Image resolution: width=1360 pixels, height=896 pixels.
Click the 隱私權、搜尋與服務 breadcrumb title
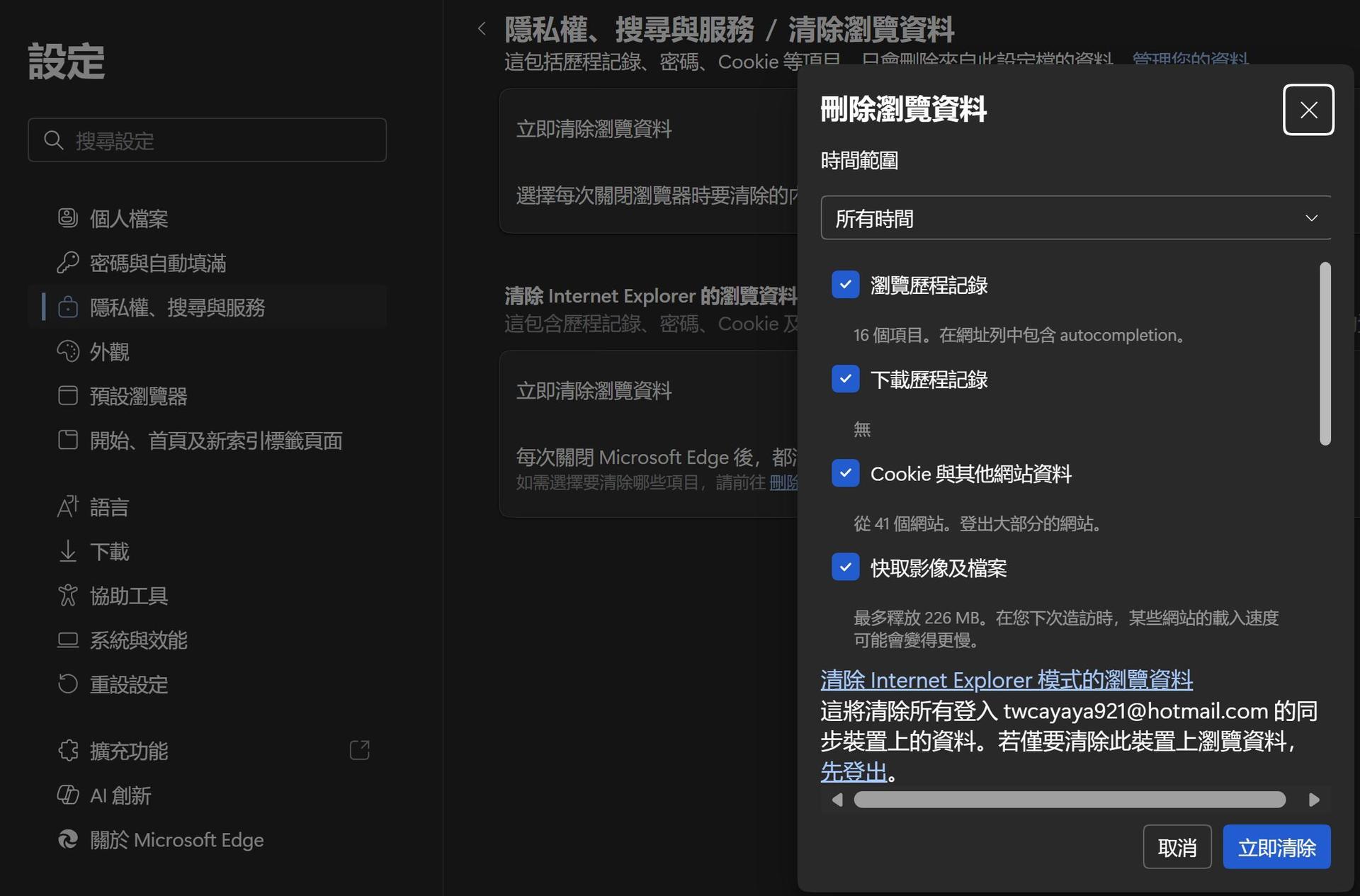(629, 30)
